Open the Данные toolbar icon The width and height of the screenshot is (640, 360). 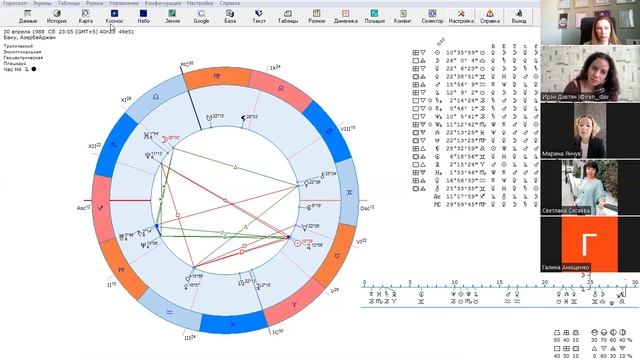(x=28, y=16)
